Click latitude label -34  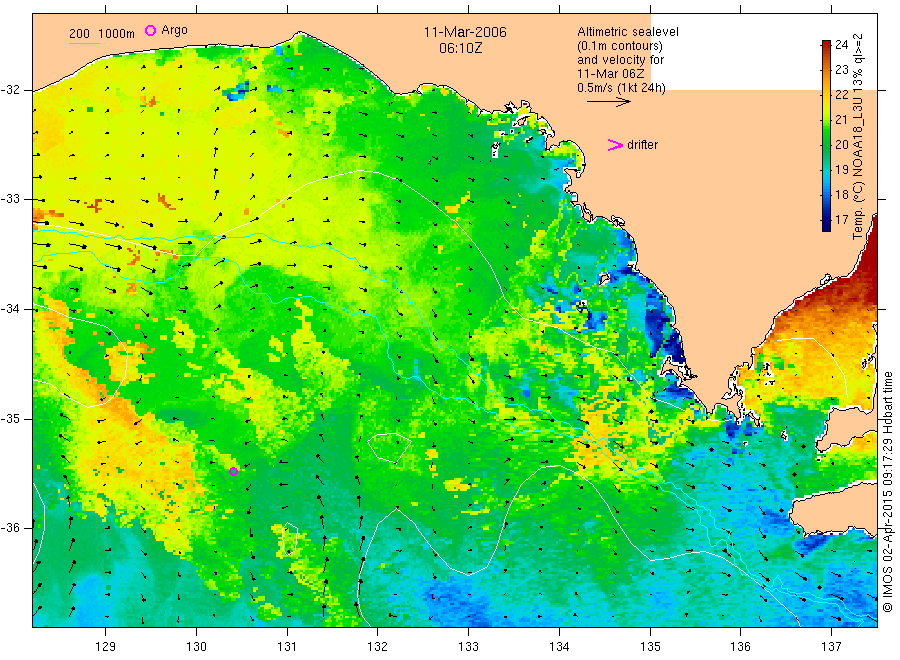coord(10,309)
